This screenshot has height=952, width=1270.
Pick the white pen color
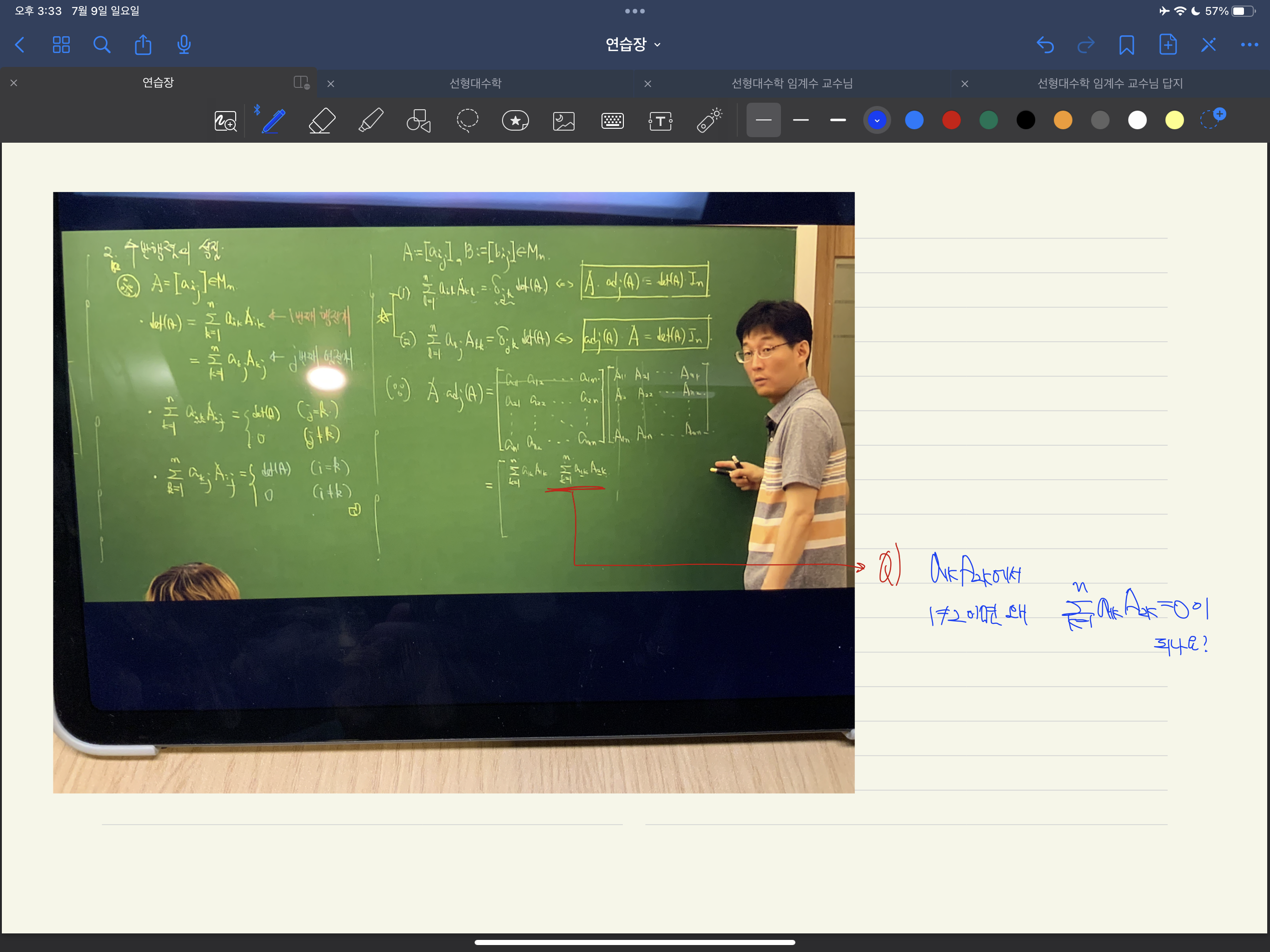point(1138,120)
